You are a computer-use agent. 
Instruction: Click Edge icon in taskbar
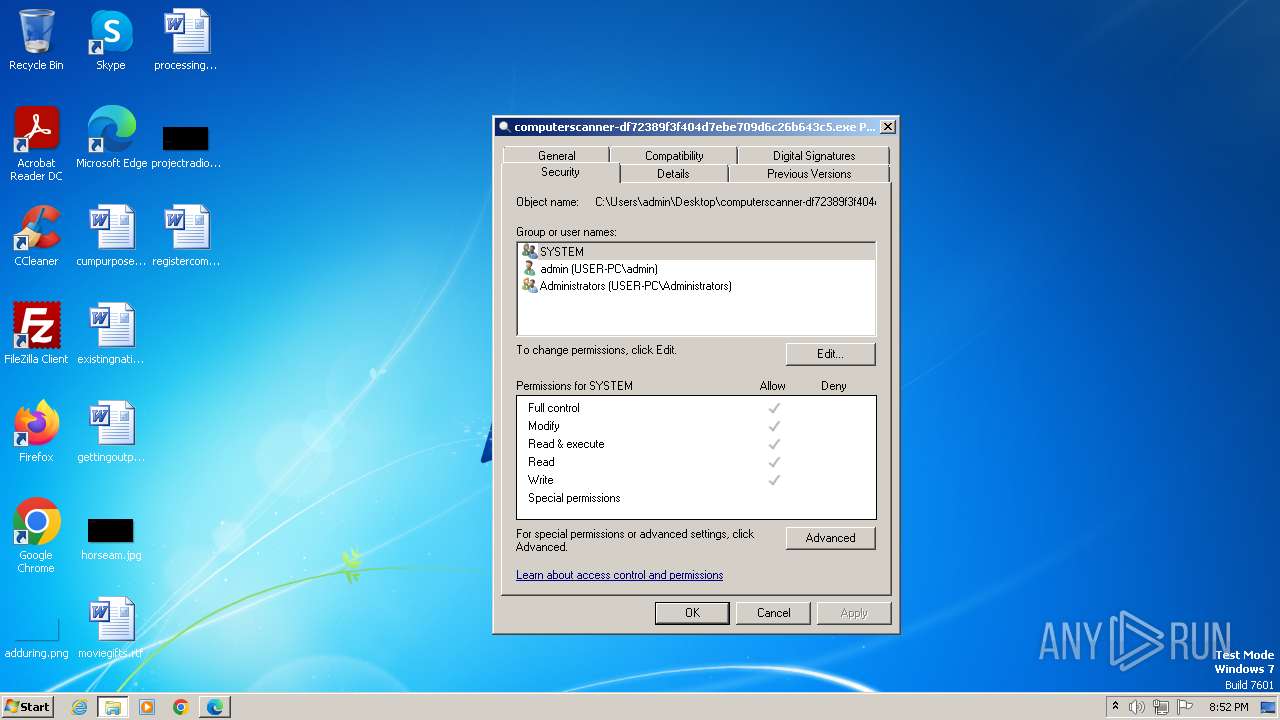point(215,707)
